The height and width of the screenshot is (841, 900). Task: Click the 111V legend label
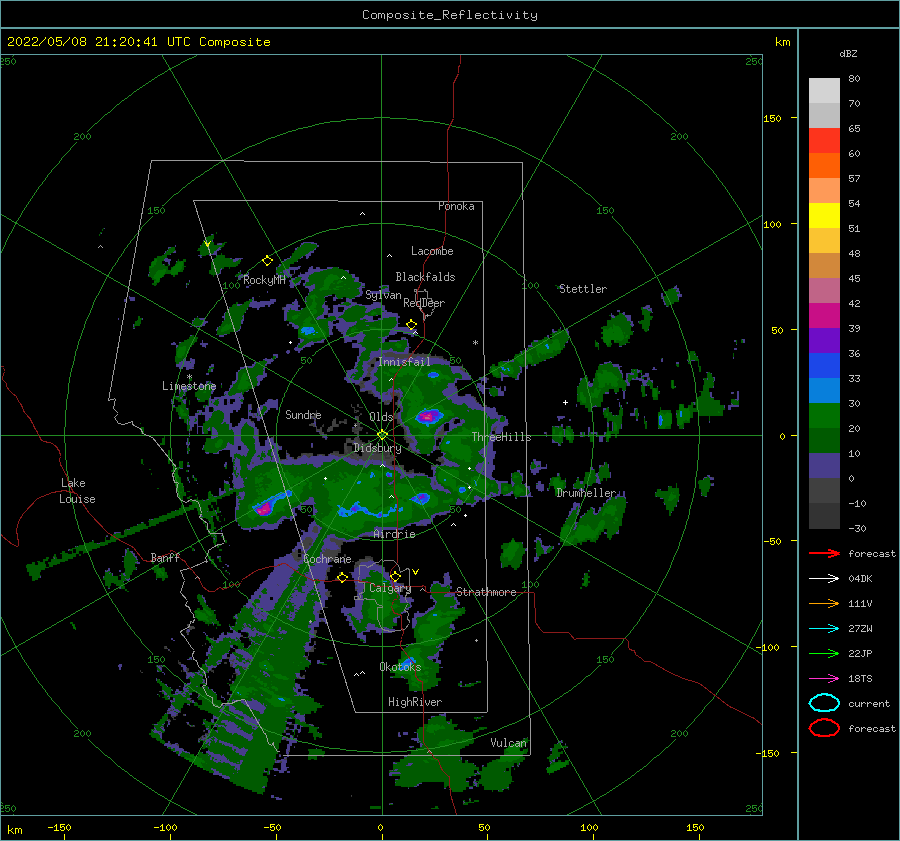(x=860, y=603)
